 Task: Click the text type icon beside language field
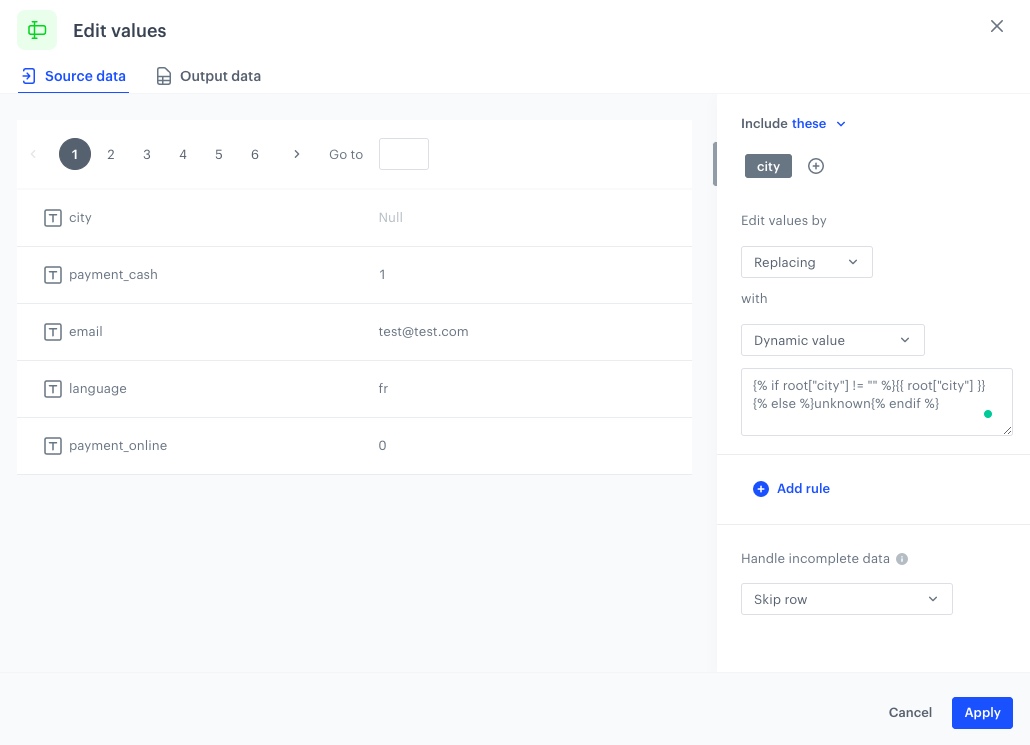(53, 388)
